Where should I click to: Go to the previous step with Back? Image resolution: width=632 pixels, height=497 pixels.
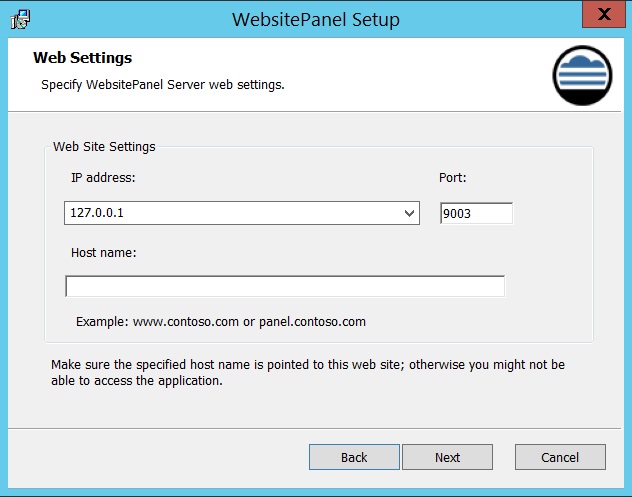tap(354, 457)
